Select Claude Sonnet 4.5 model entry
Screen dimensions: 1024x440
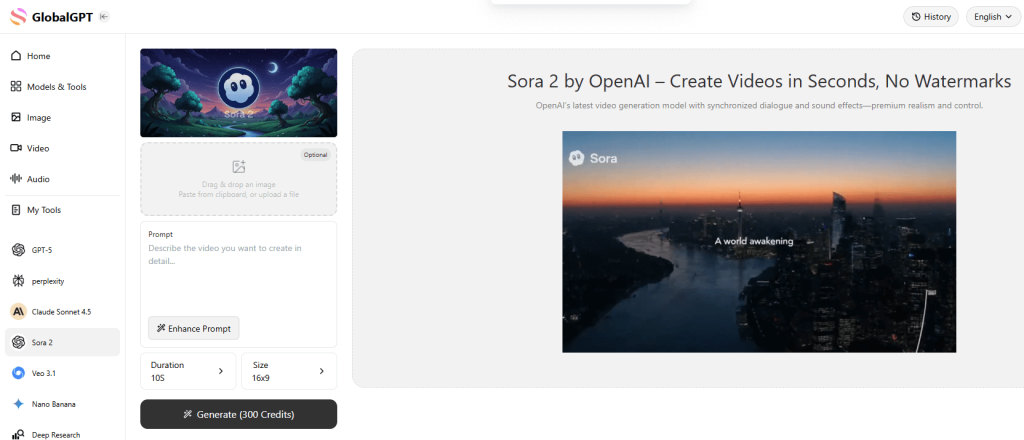pyautogui.click(x=63, y=311)
